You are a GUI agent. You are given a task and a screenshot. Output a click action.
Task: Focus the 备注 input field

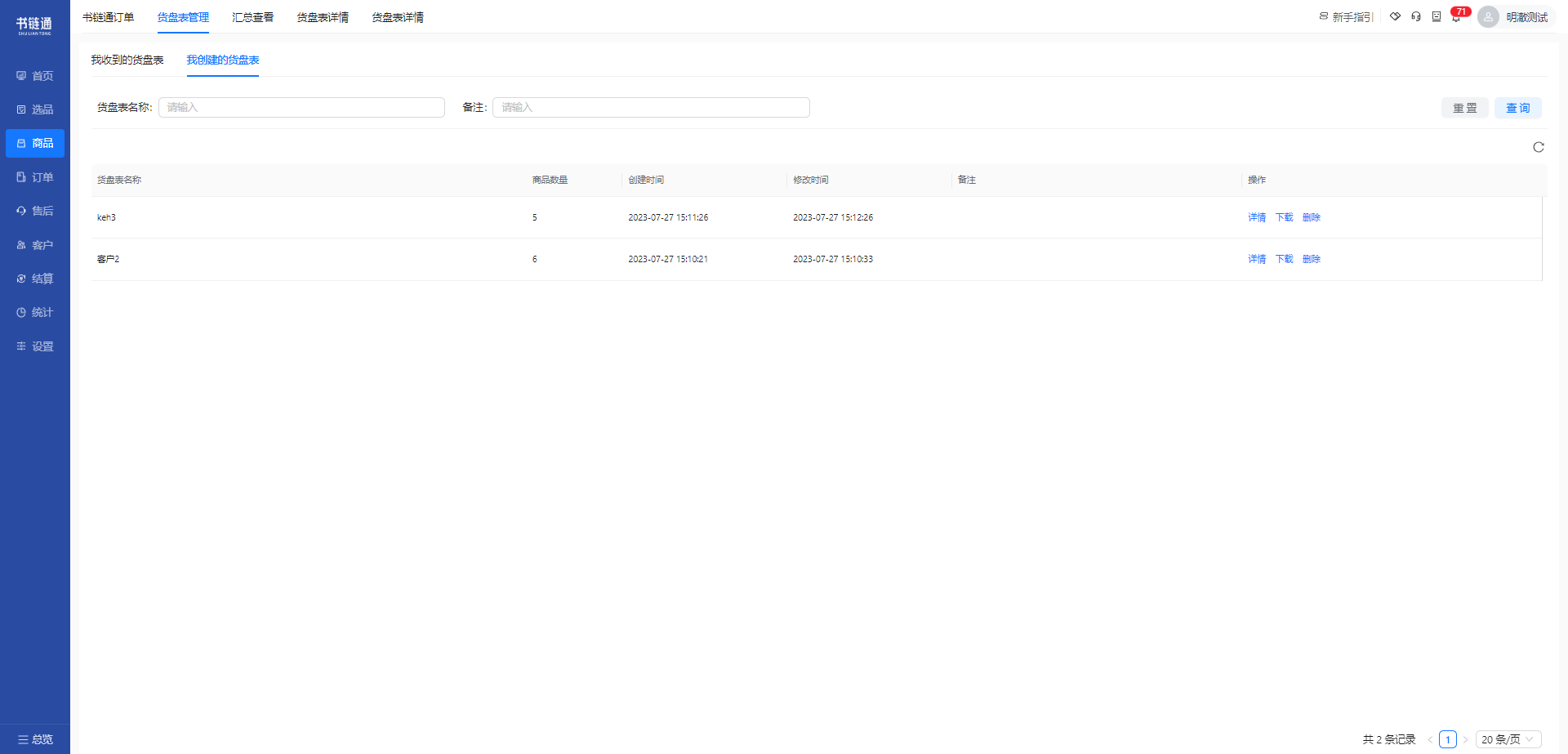point(651,107)
